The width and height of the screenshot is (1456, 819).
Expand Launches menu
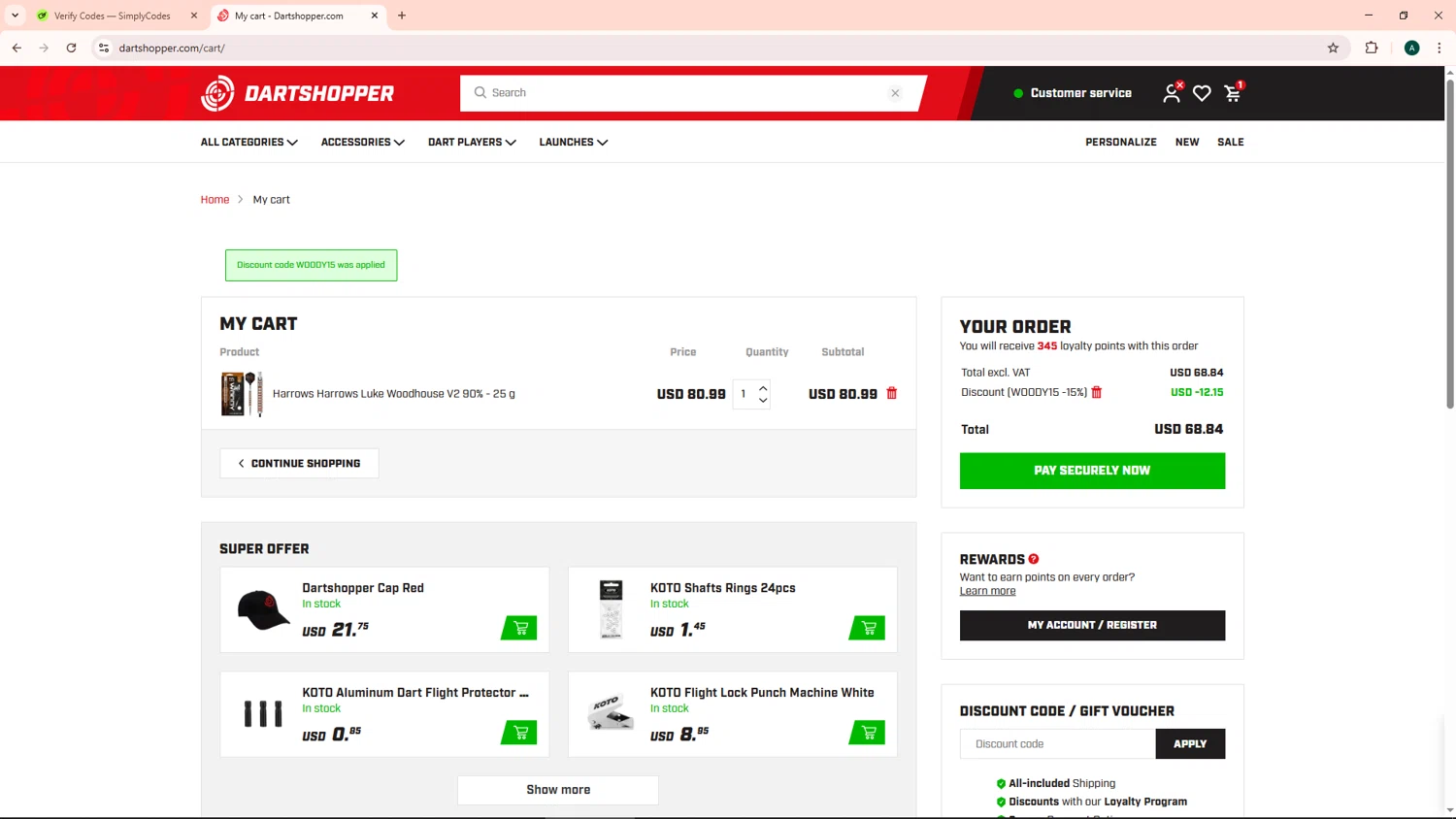(x=574, y=142)
